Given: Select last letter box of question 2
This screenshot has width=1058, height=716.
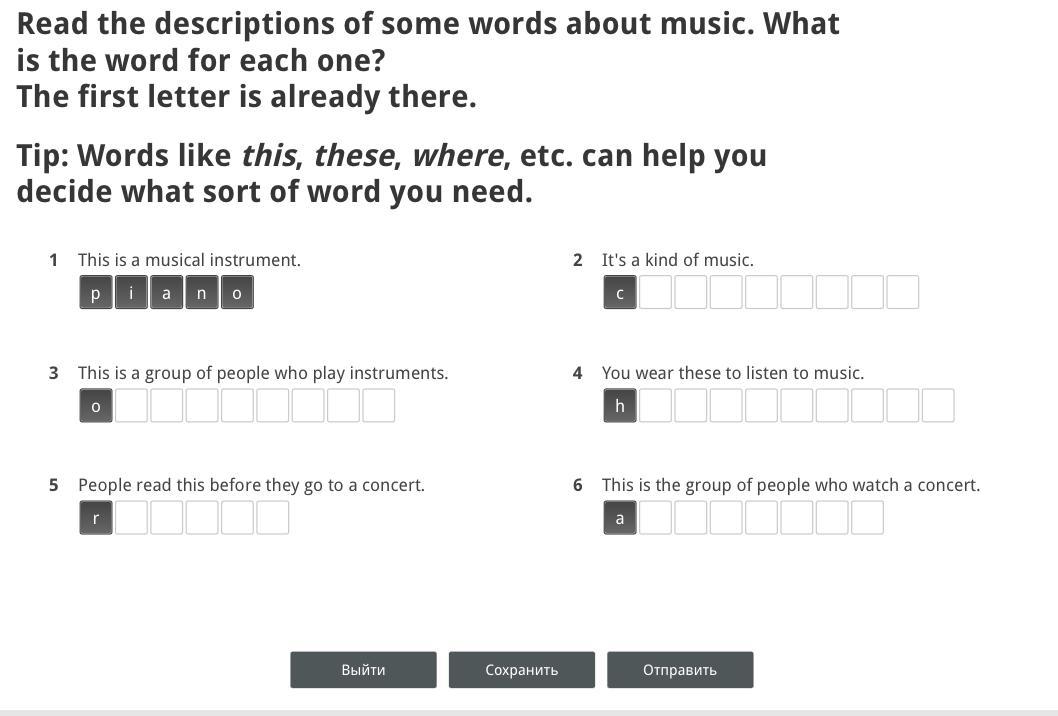Looking at the screenshot, I should tap(902, 293).
